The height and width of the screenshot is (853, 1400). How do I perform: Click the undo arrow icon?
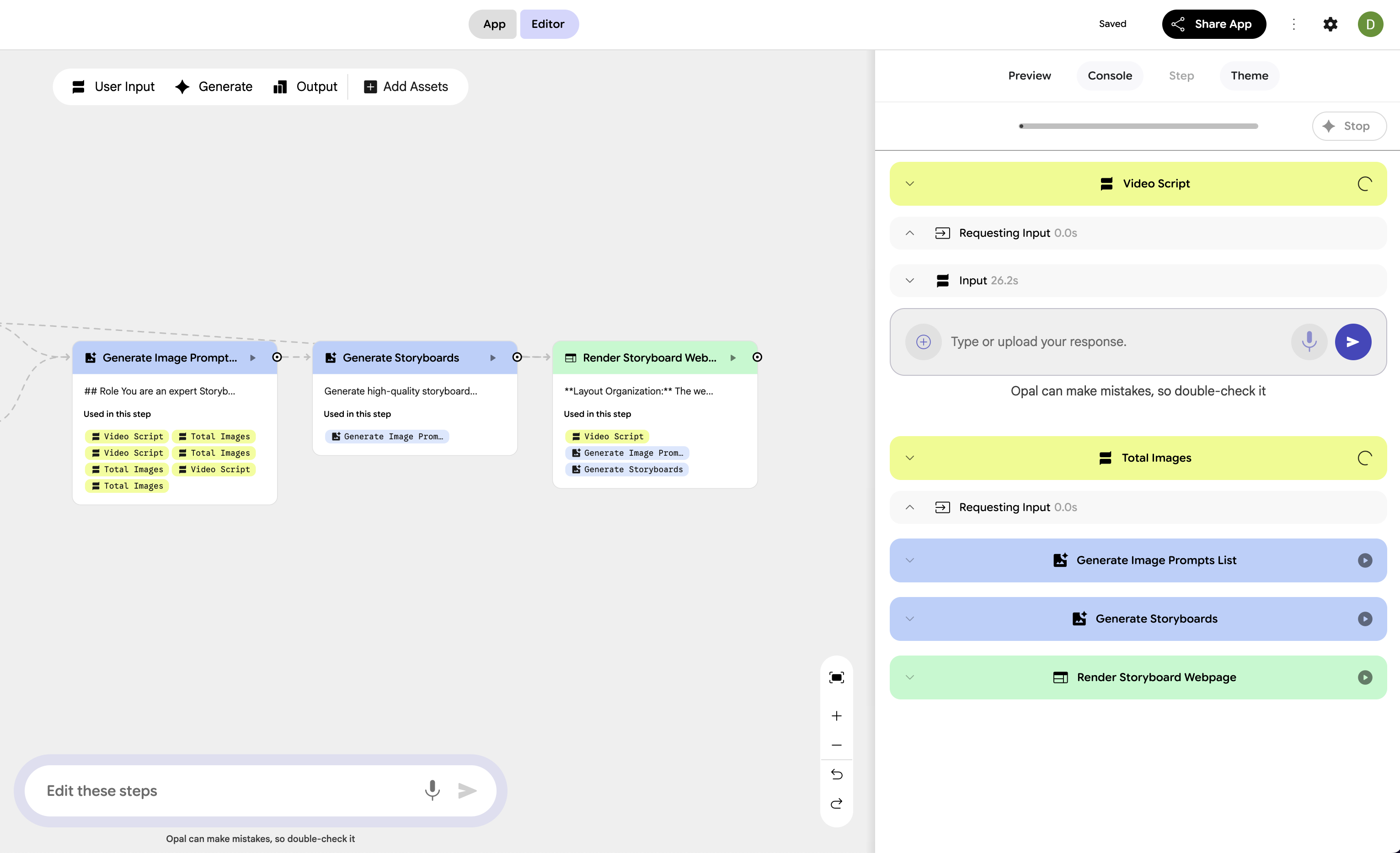point(836,774)
